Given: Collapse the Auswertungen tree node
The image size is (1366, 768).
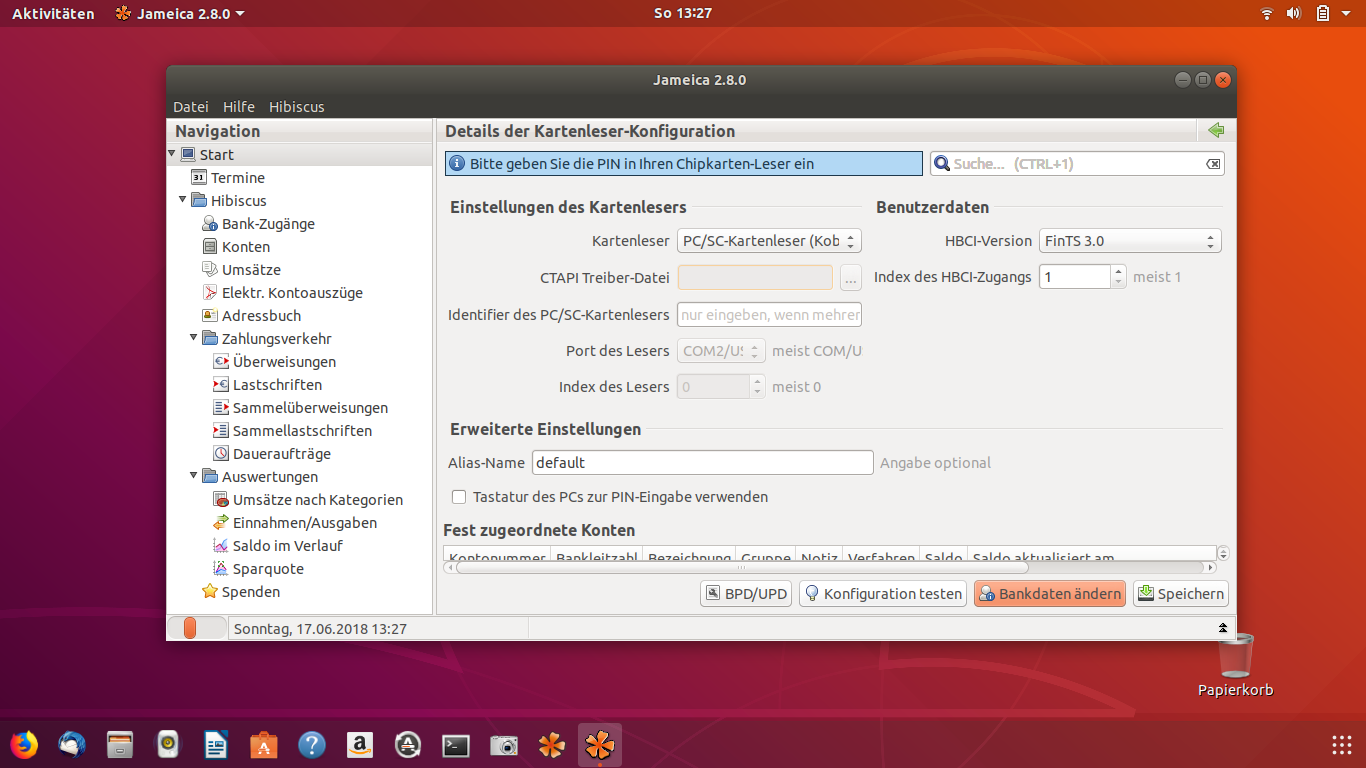Looking at the screenshot, I should (194, 476).
